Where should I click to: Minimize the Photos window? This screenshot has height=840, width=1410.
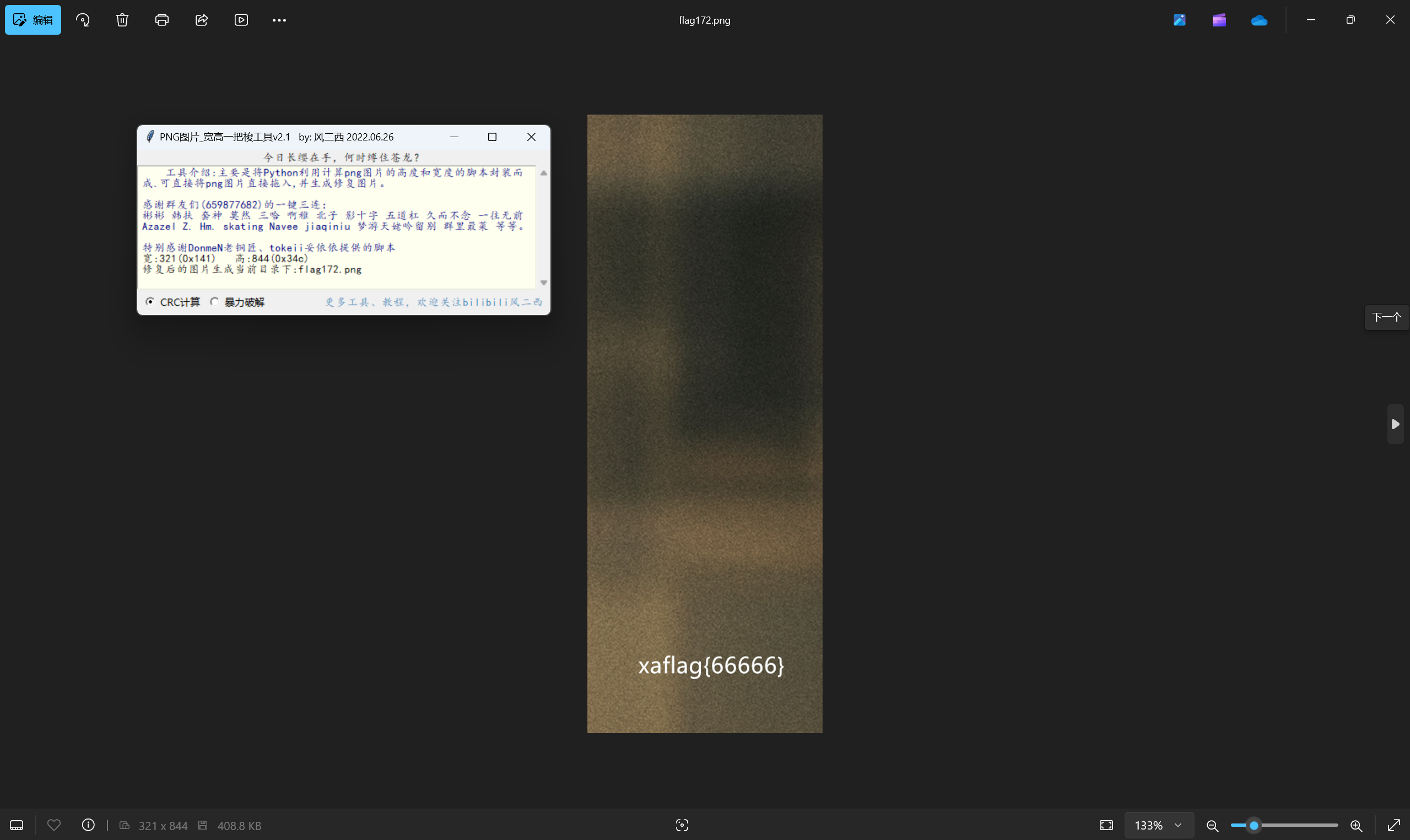[1311, 20]
